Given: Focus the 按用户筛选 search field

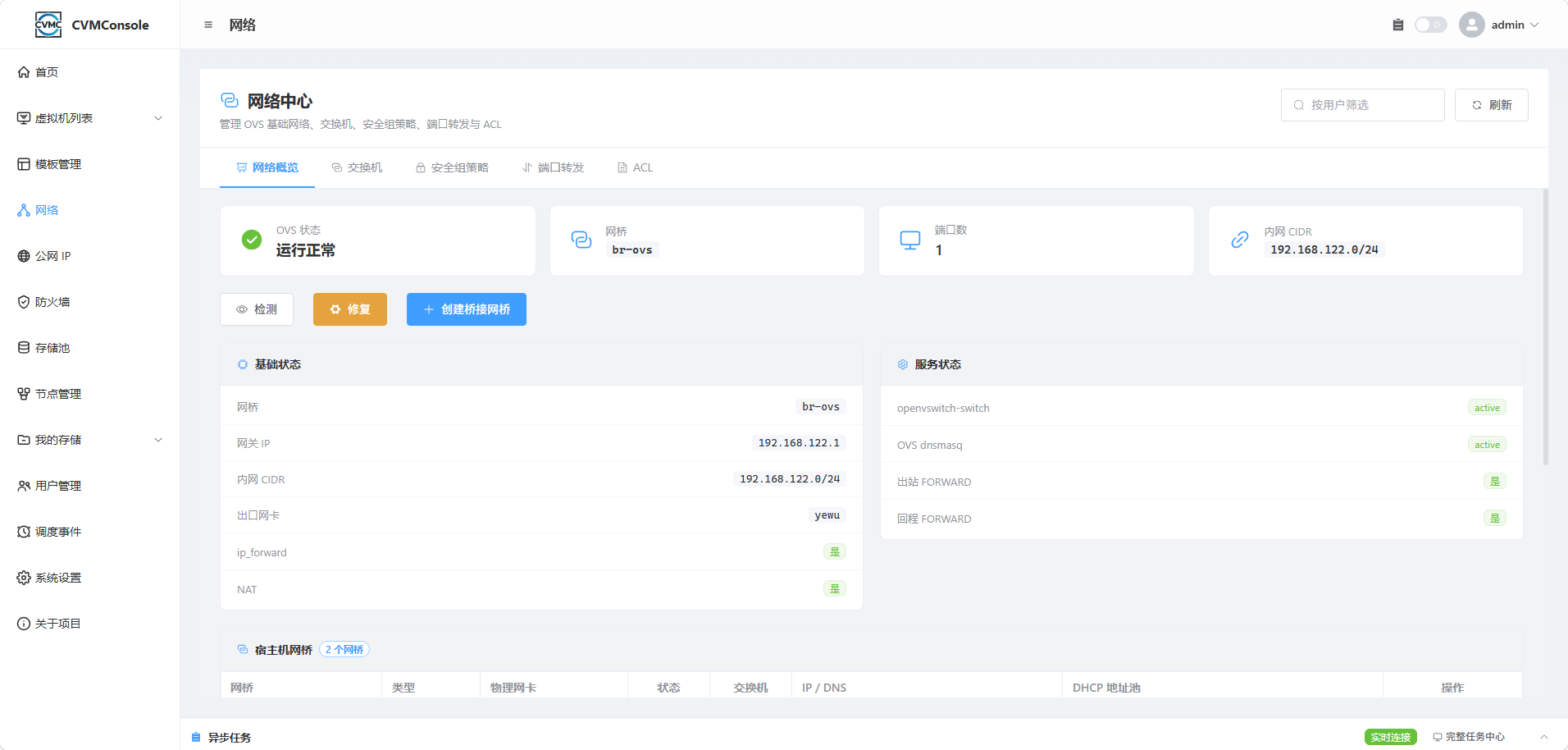Looking at the screenshot, I should coord(1362,105).
